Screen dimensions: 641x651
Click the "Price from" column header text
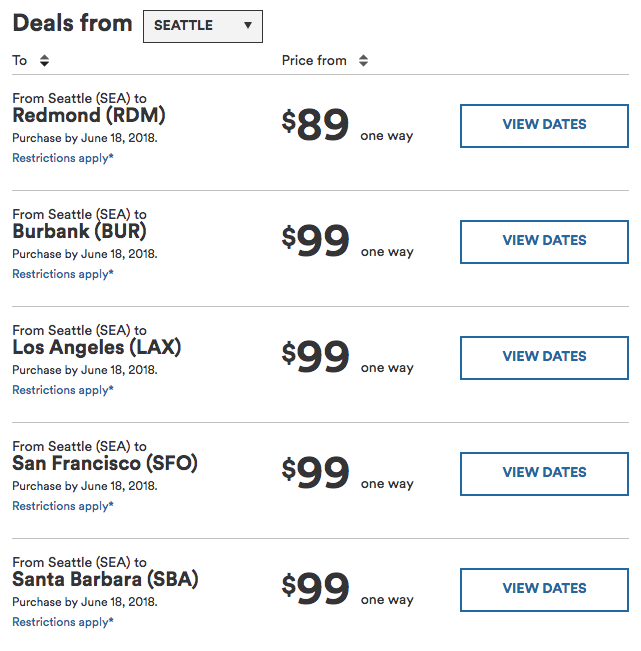click(x=314, y=61)
